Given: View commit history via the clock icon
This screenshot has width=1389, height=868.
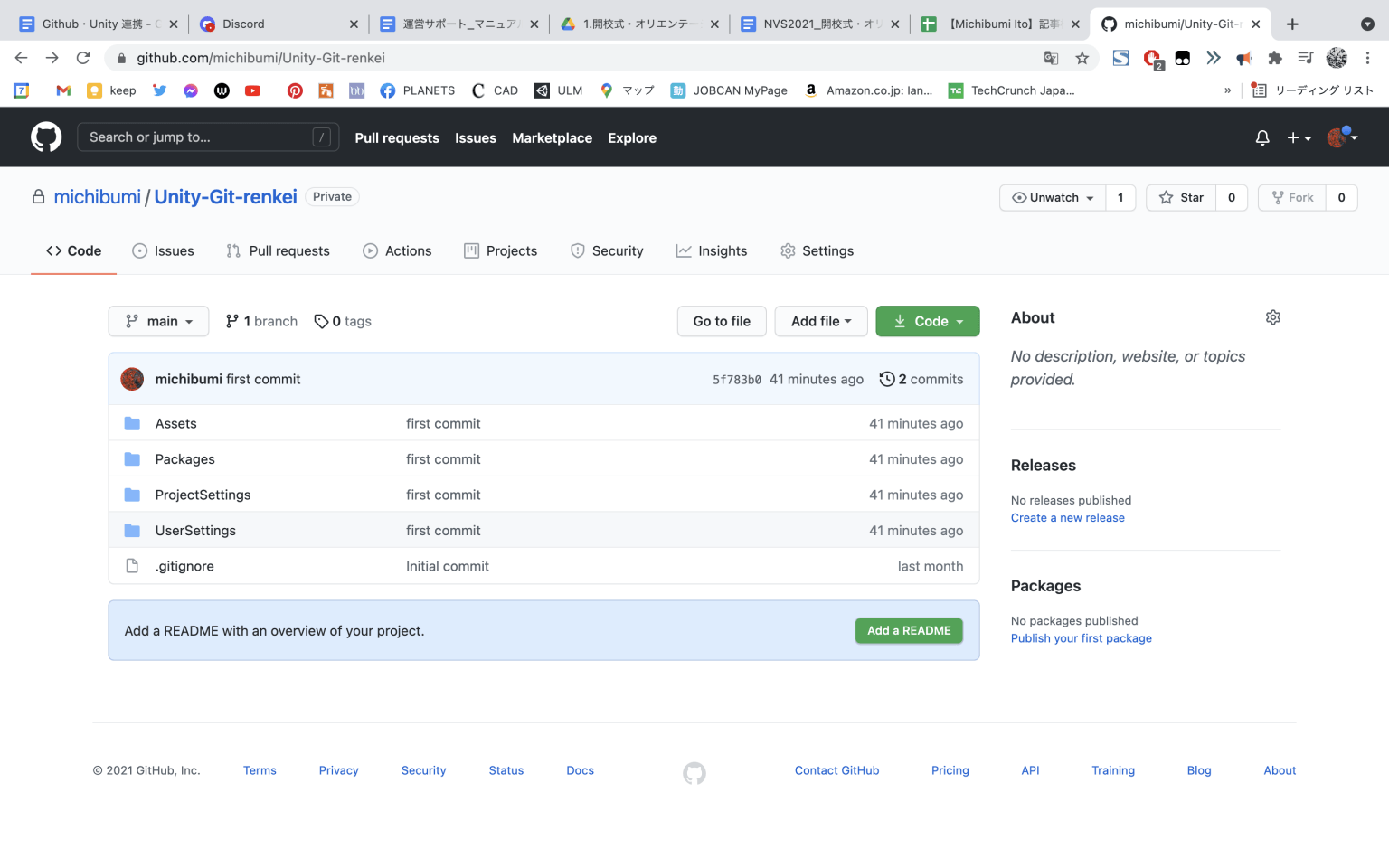Looking at the screenshot, I should pos(886,379).
